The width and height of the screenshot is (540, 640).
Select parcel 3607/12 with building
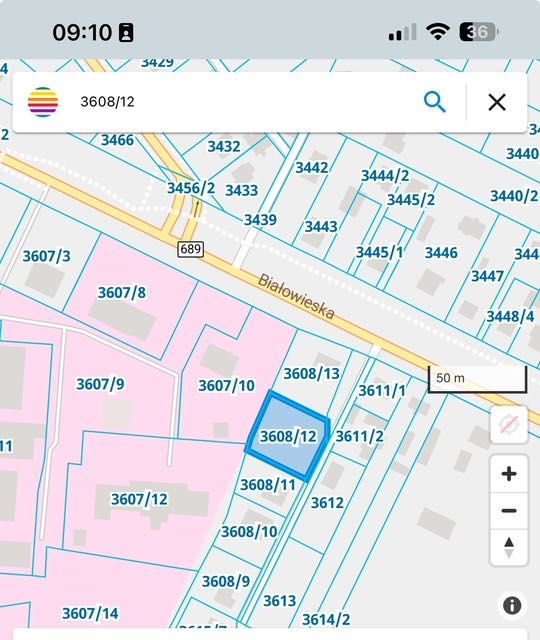(x=139, y=499)
